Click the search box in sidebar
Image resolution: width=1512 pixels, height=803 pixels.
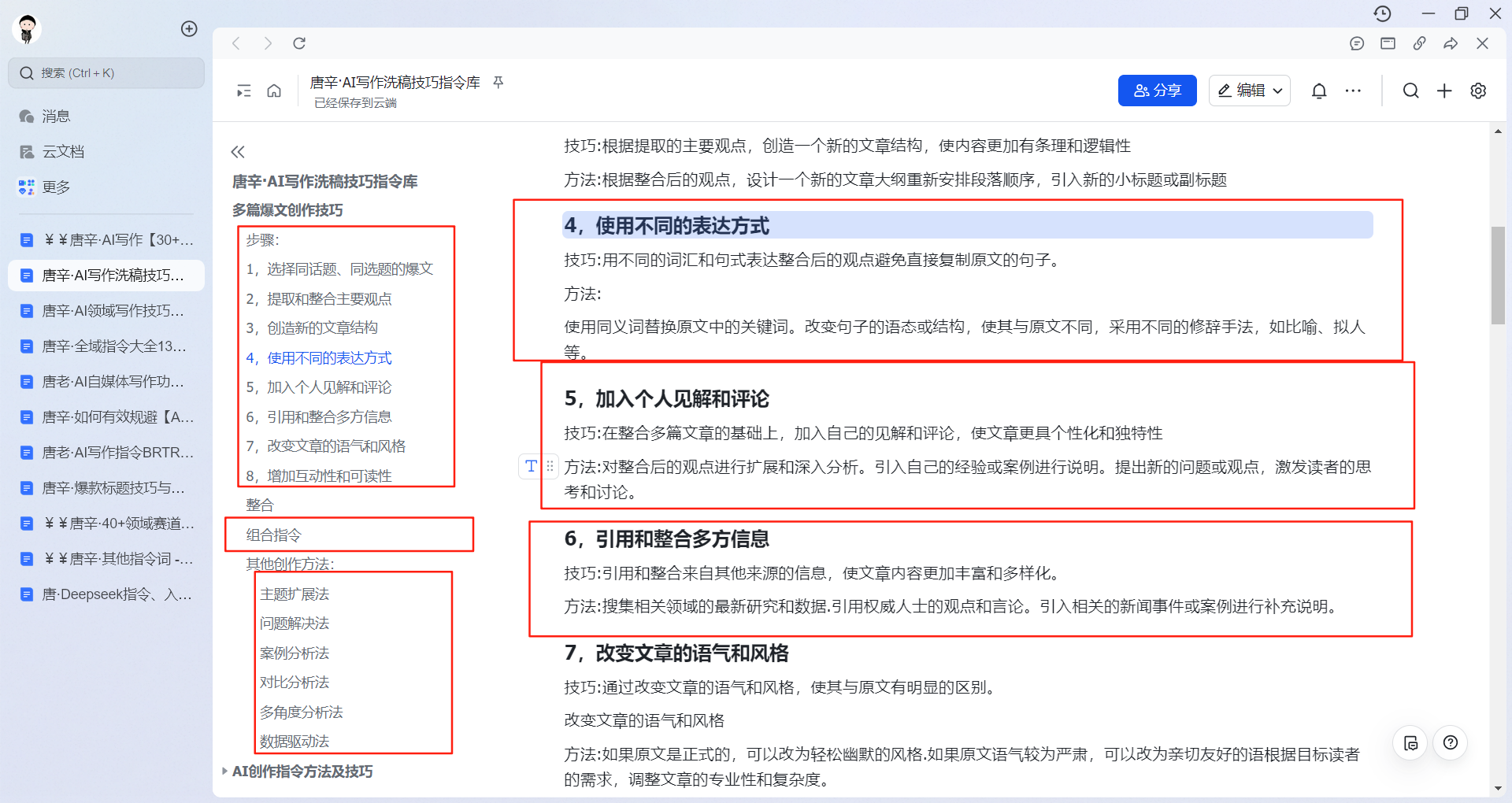point(106,73)
